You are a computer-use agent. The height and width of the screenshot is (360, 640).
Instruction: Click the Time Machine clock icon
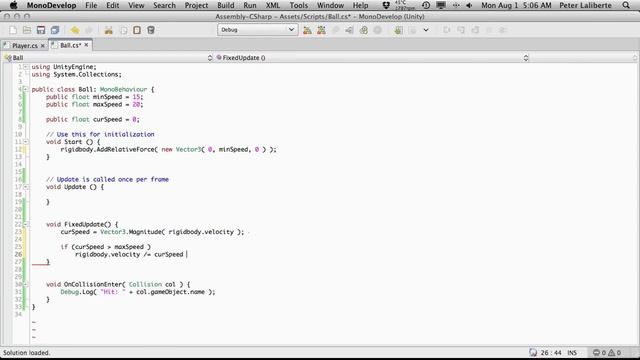pos(426,5)
